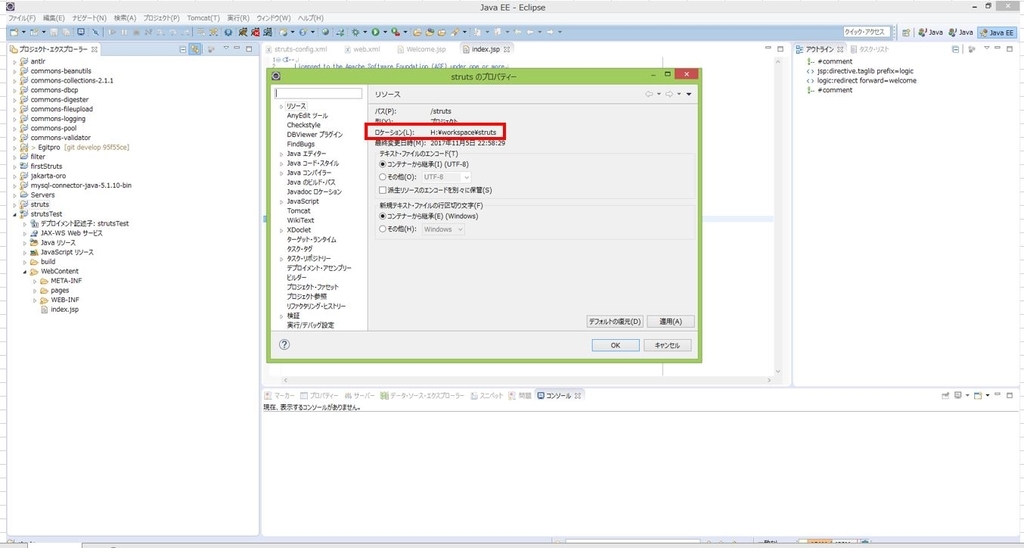Click the index.jsp file icon in tree
The image size is (1024, 548).
[44, 310]
